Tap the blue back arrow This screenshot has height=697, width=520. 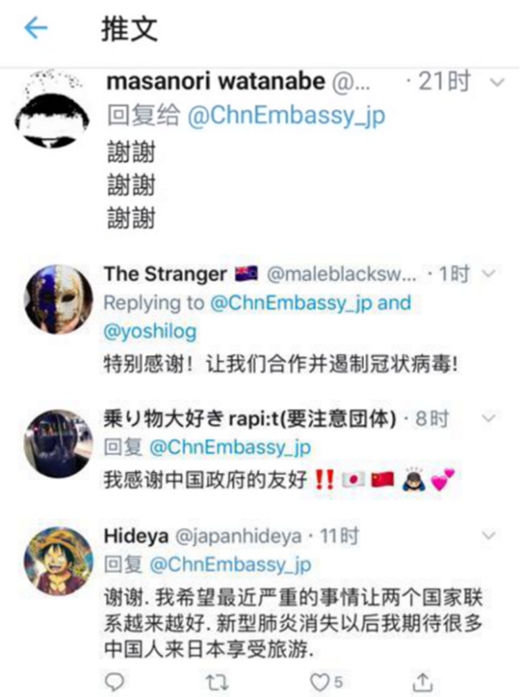pos(36,29)
